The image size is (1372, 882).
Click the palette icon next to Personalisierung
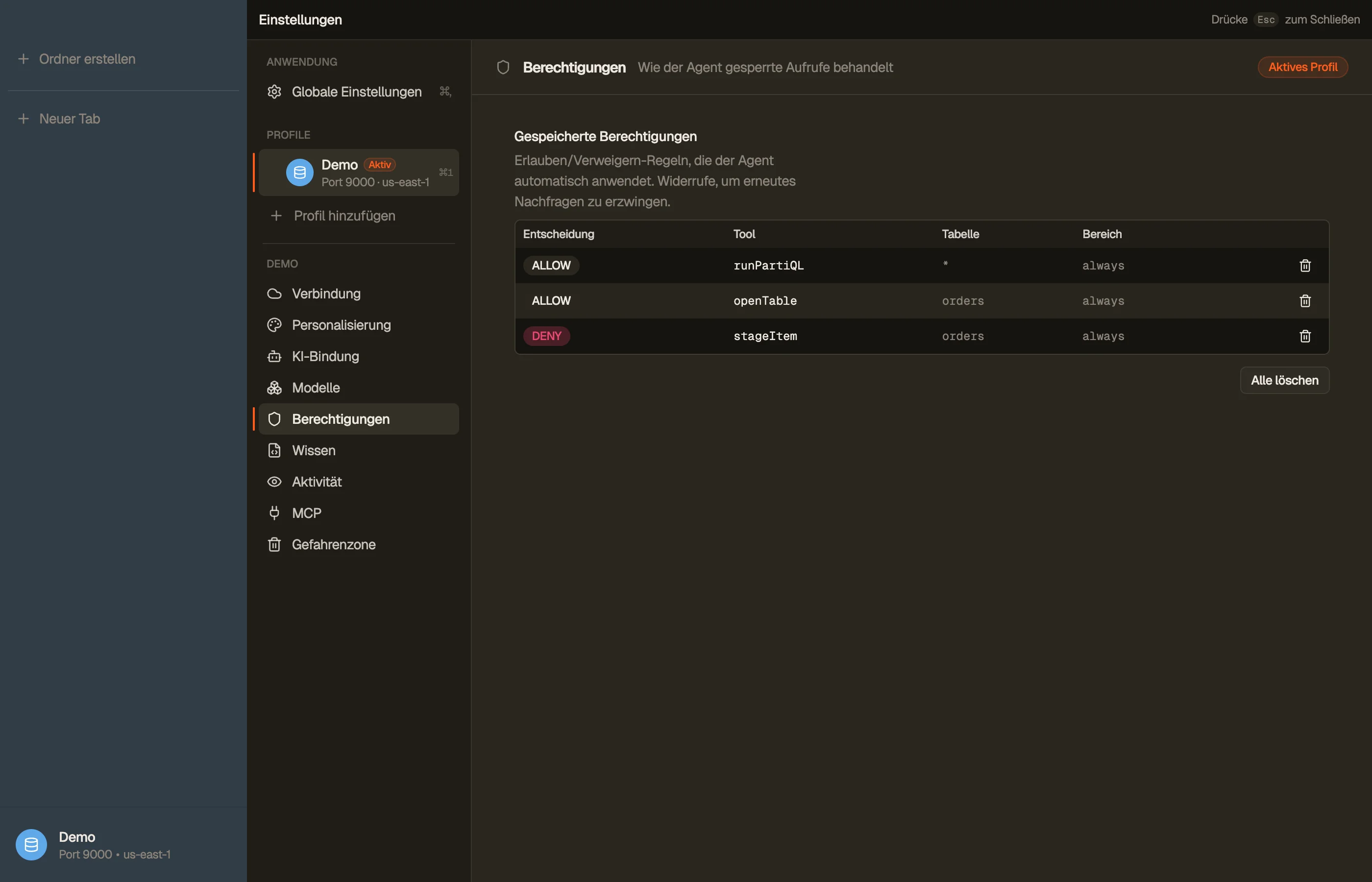tap(274, 325)
